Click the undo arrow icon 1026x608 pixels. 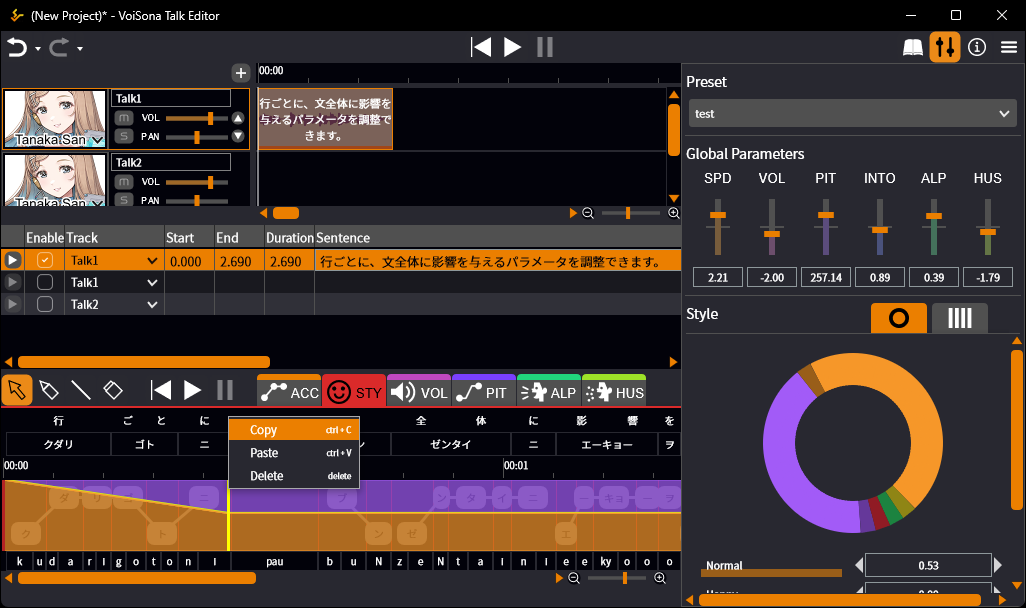(17, 47)
